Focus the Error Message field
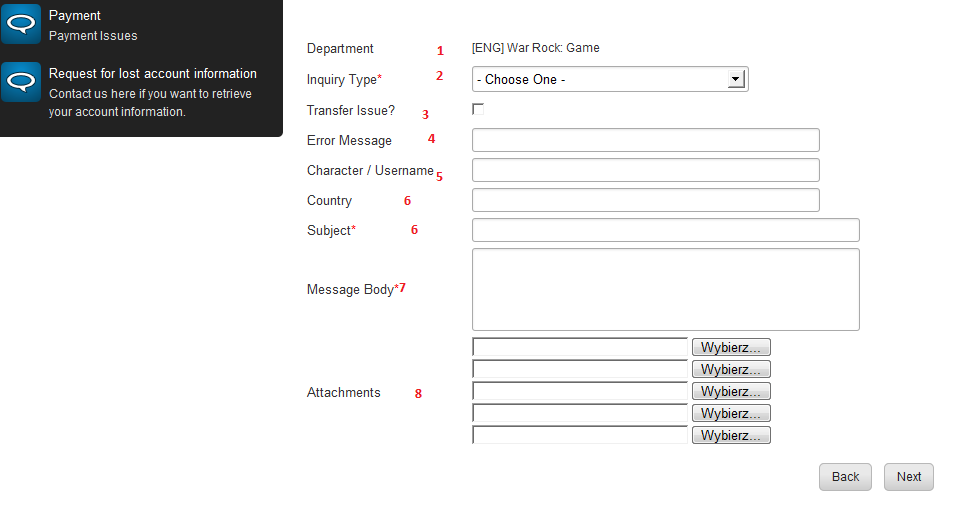The width and height of the screenshot is (968, 518). pyautogui.click(x=646, y=140)
